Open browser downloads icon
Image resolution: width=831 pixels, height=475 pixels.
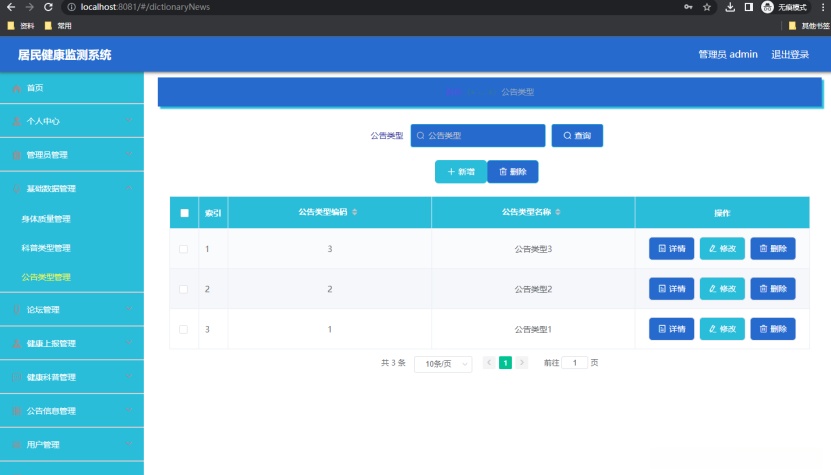click(730, 7)
